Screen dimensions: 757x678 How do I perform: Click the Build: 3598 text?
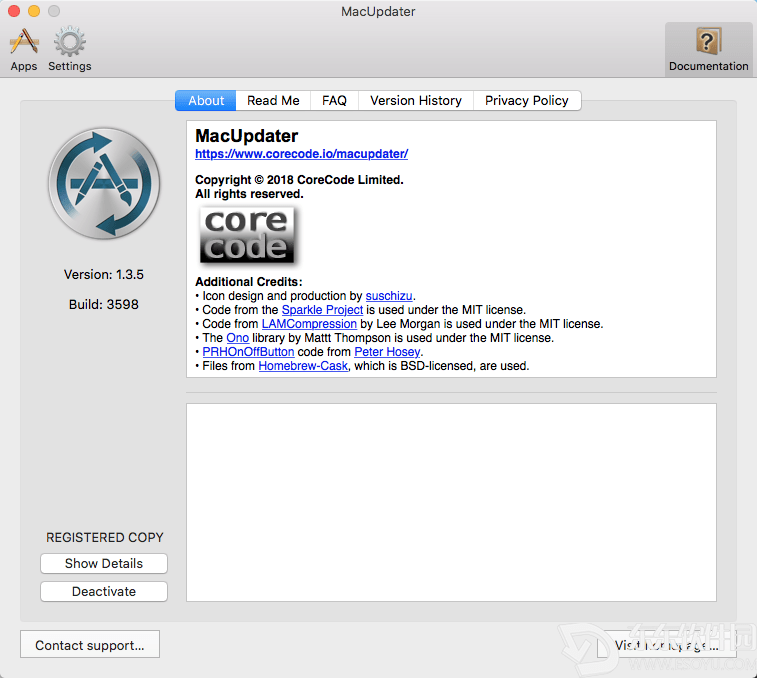tap(104, 305)
